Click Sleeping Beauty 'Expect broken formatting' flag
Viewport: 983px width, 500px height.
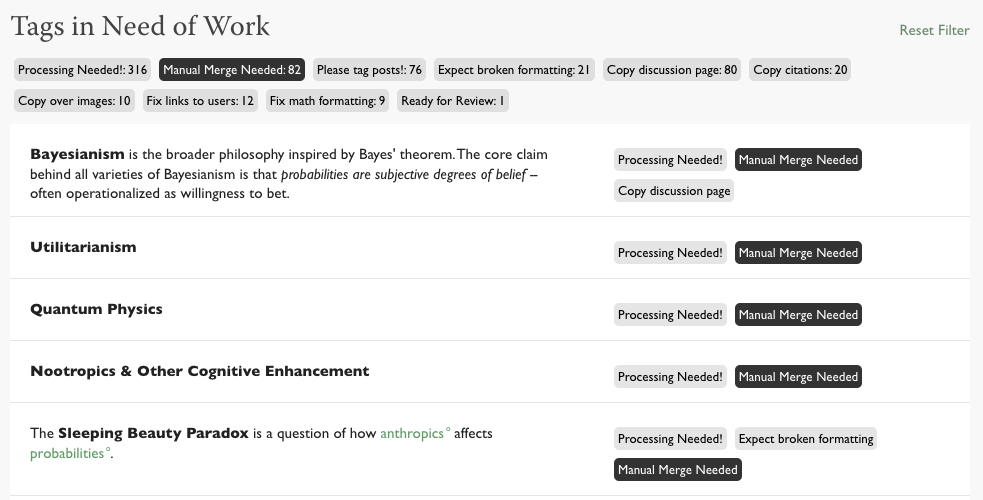[806, 439]
